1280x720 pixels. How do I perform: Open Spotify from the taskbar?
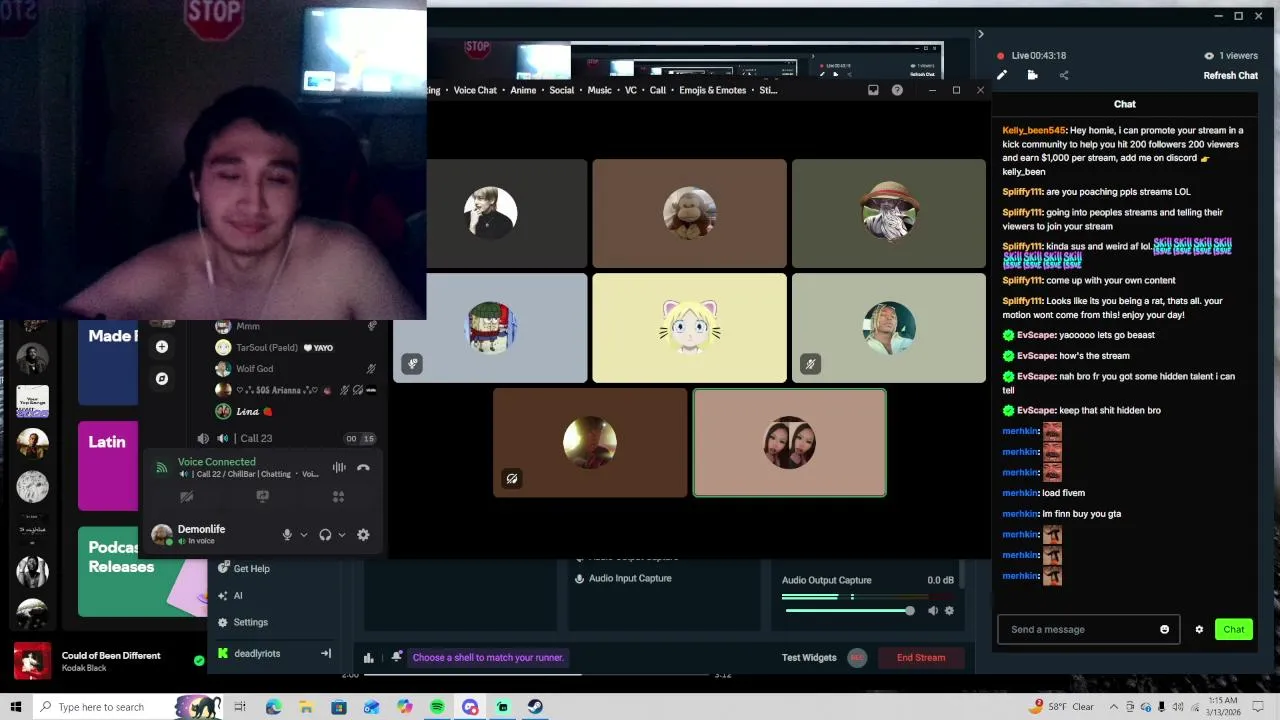(x=437, y=707)
